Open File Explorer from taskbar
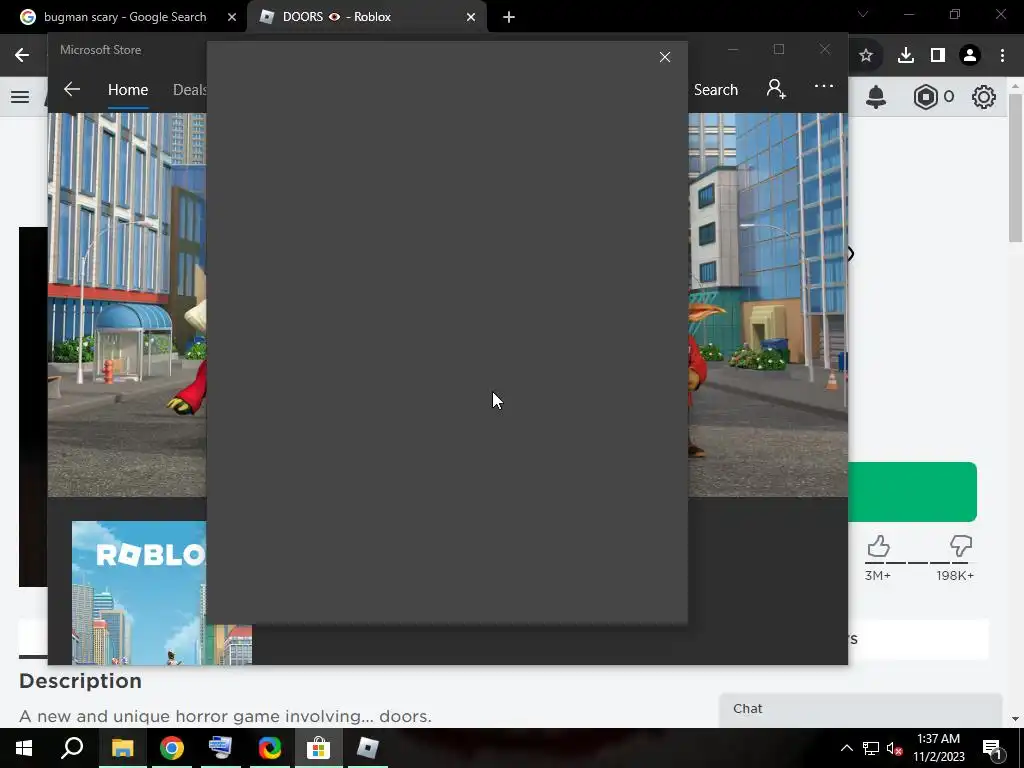This screenshot has height=768, width=1024. (x=122, y=748)
